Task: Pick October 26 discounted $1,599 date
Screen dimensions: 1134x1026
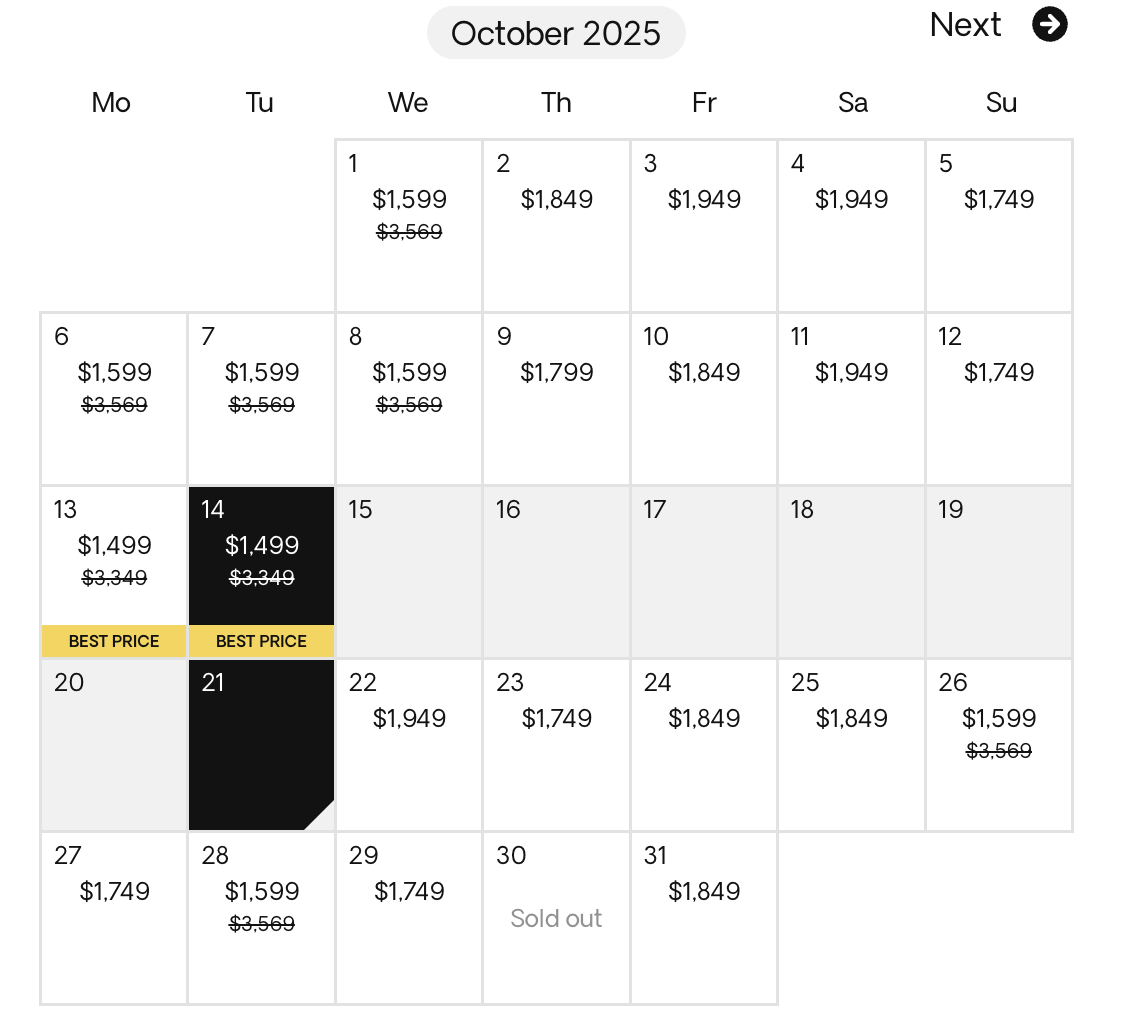Action: 999,745
